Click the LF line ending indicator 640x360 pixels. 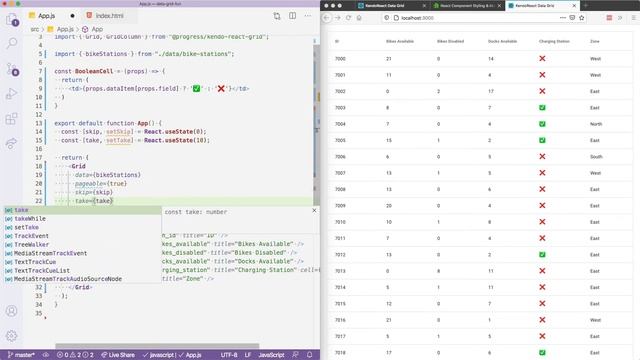tap(248, 355)
